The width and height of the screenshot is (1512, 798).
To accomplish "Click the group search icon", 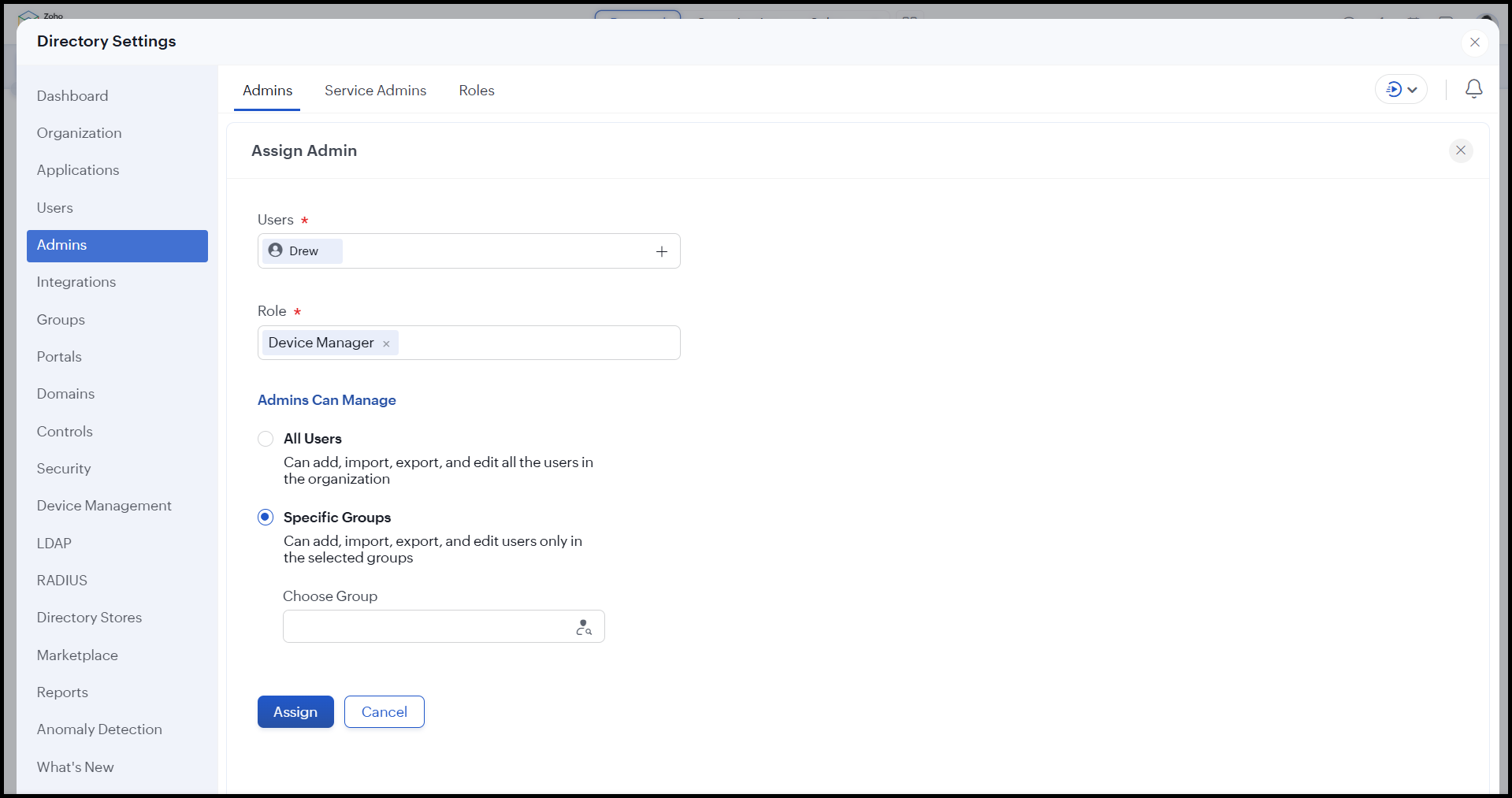I will pyautogui.click(x=584, y=627).
